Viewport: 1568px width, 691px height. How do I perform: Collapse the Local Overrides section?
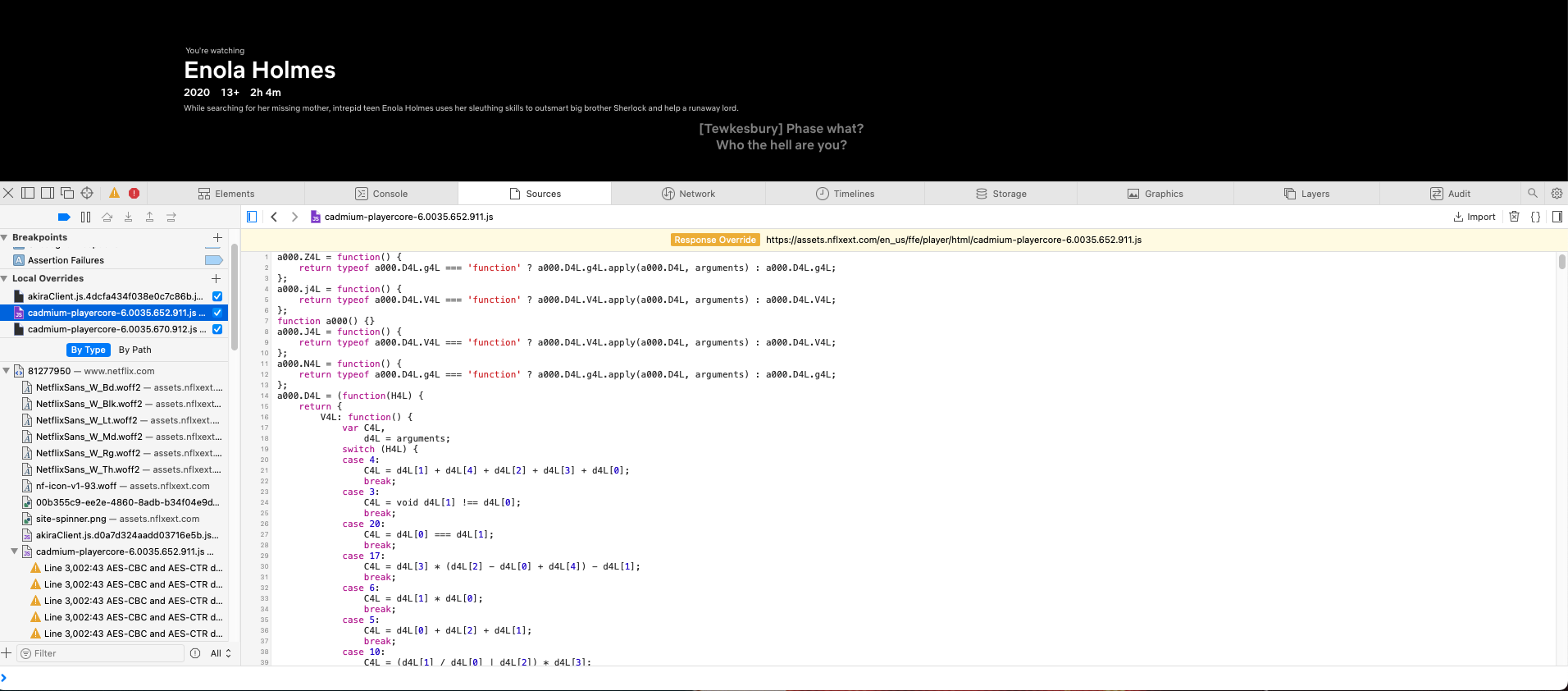click(5, 278)
